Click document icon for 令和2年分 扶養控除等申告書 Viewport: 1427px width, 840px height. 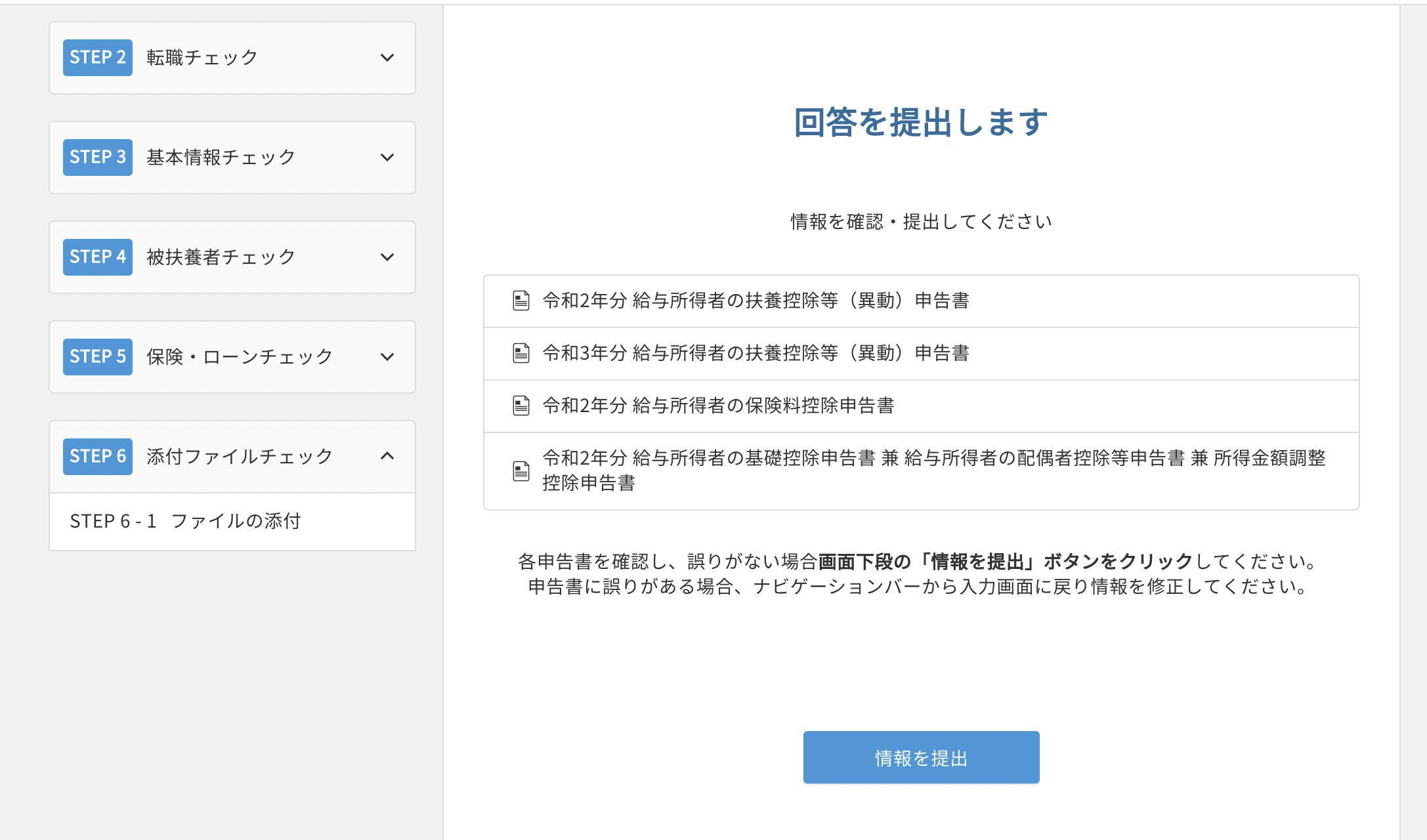[x=521, y=301]
